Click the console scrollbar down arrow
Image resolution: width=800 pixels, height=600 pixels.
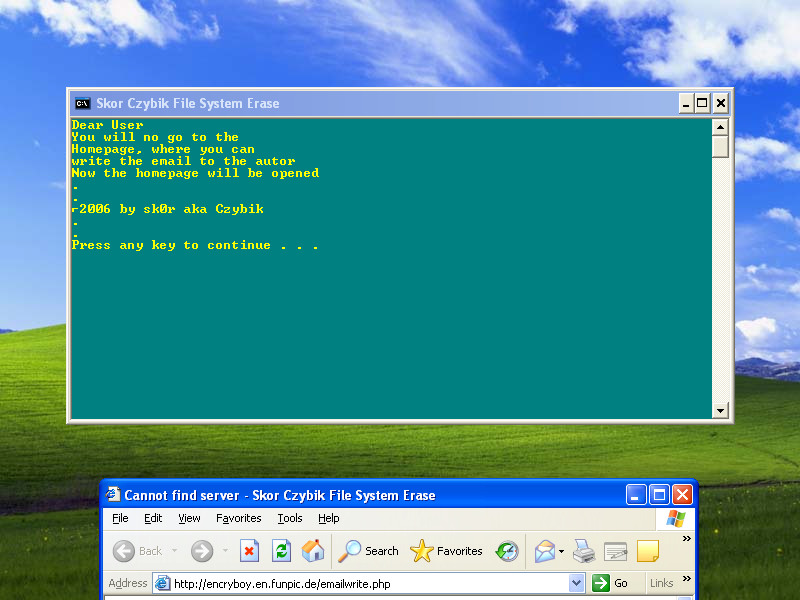[x=720, y=410]
